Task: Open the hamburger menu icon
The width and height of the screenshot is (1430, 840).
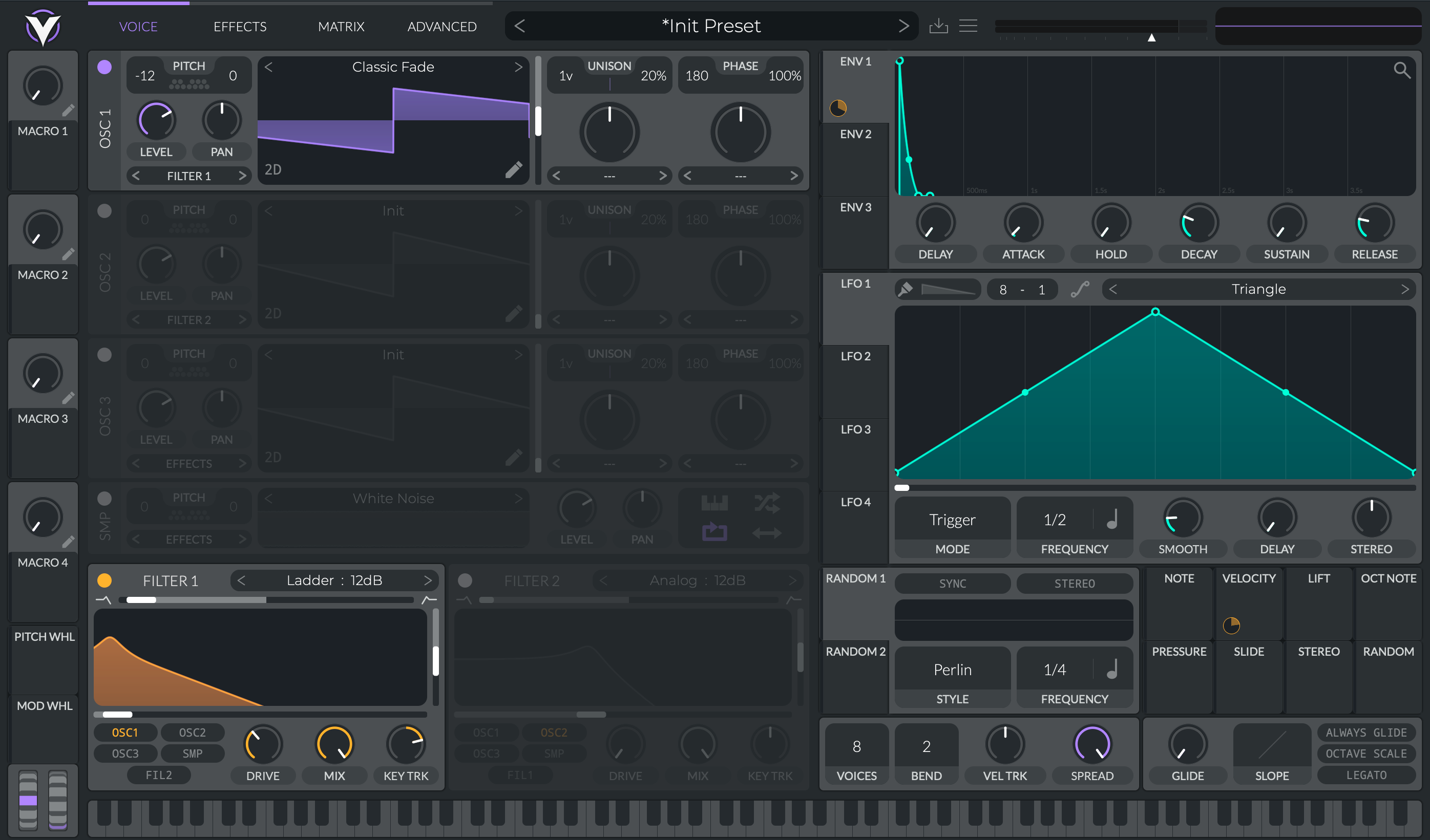Action: (x=968, y=26)
